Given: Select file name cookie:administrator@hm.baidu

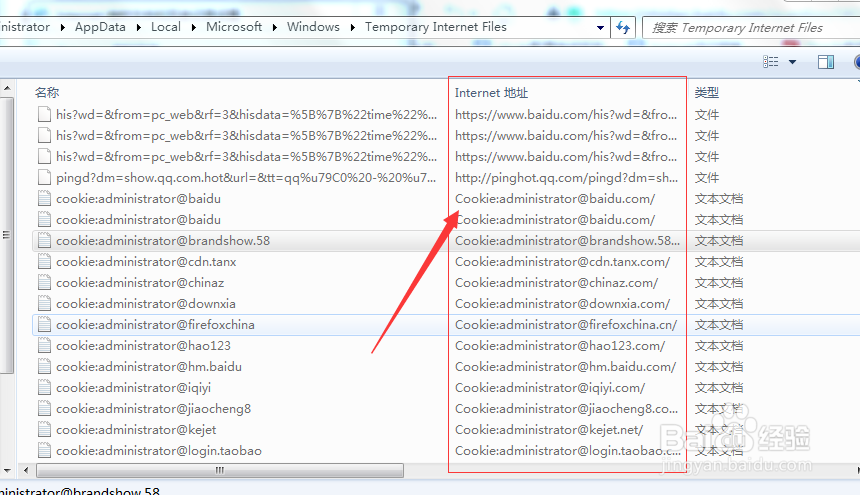Looking at the screenshot, I should pos(149,367).
